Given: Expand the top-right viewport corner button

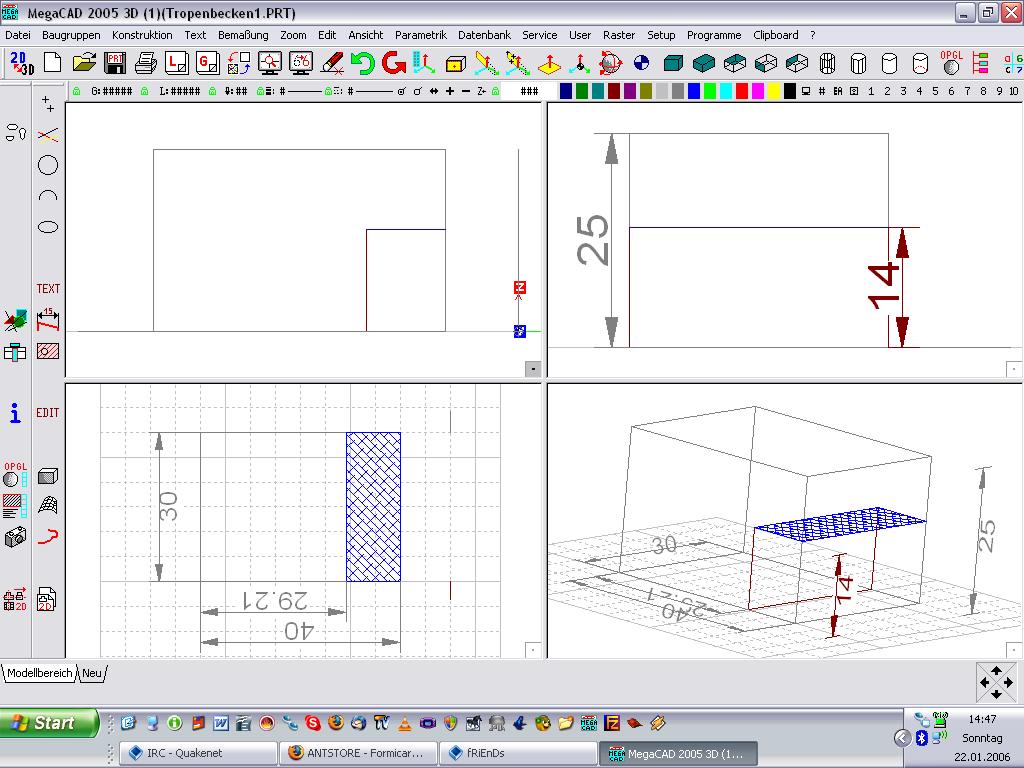Looking at the screenshot, I should (x=1014, y=369).
